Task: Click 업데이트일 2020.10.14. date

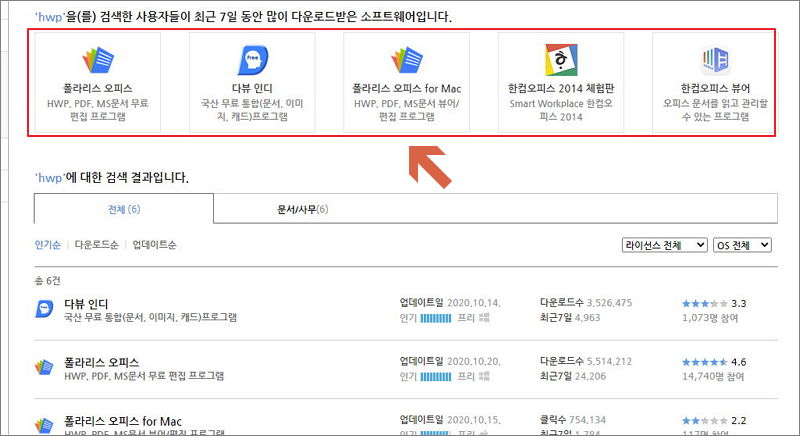Action: tap(474, 303)
